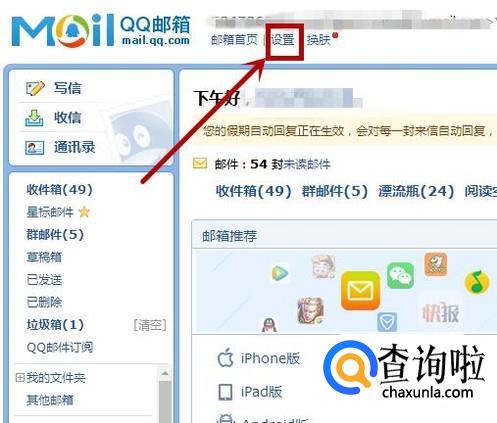Expand the 我的文件夹 tree node
The image size is (497, 423).
[x=20, y=377]
